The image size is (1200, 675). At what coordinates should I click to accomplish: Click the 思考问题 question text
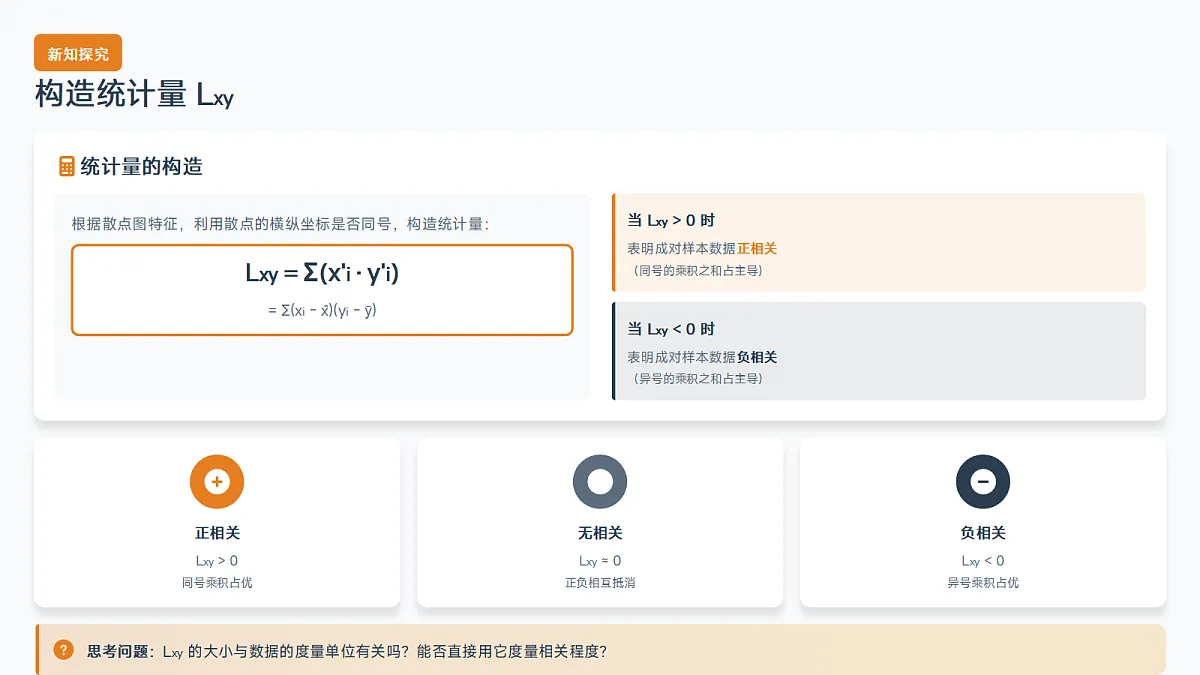(x=347, y=651)
